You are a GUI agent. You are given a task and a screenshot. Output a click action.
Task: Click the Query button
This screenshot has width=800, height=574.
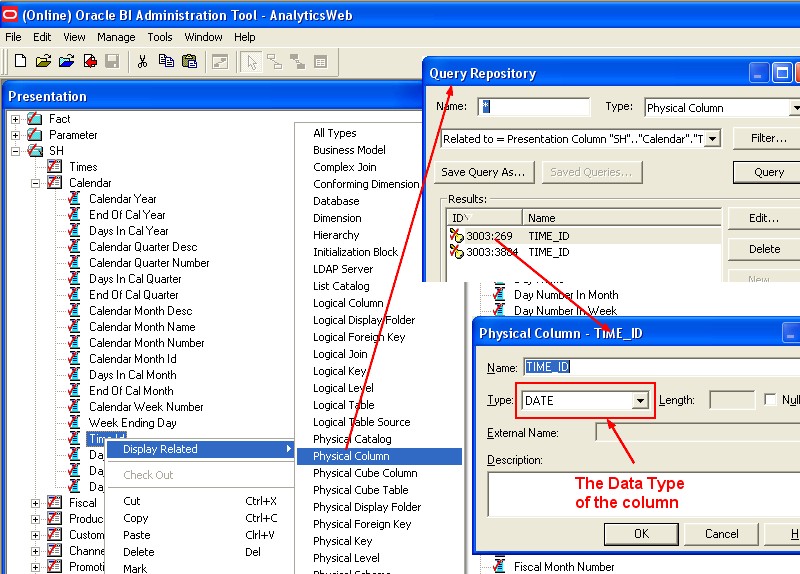[x=768, y=172]
